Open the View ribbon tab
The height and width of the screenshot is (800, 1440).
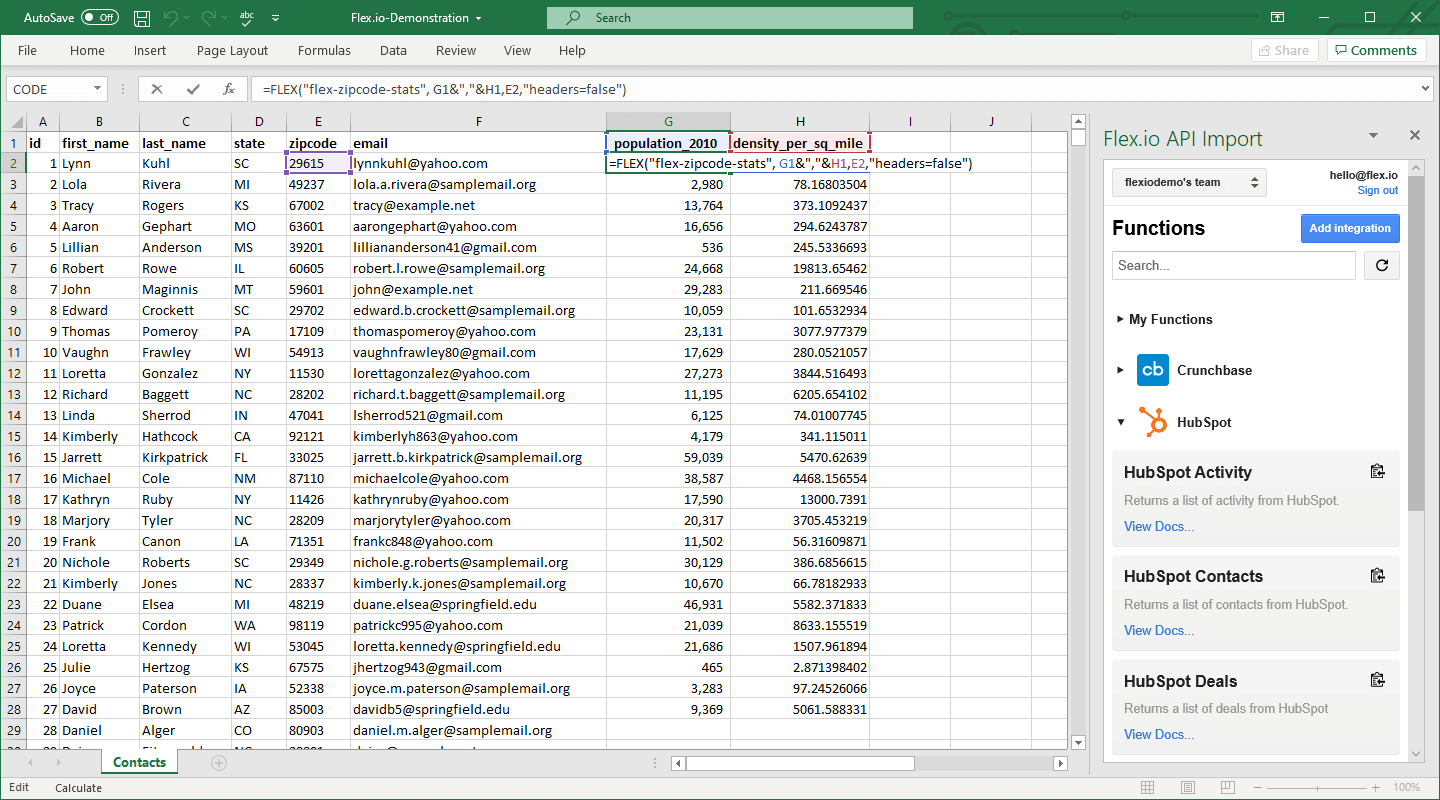point(517,50)
